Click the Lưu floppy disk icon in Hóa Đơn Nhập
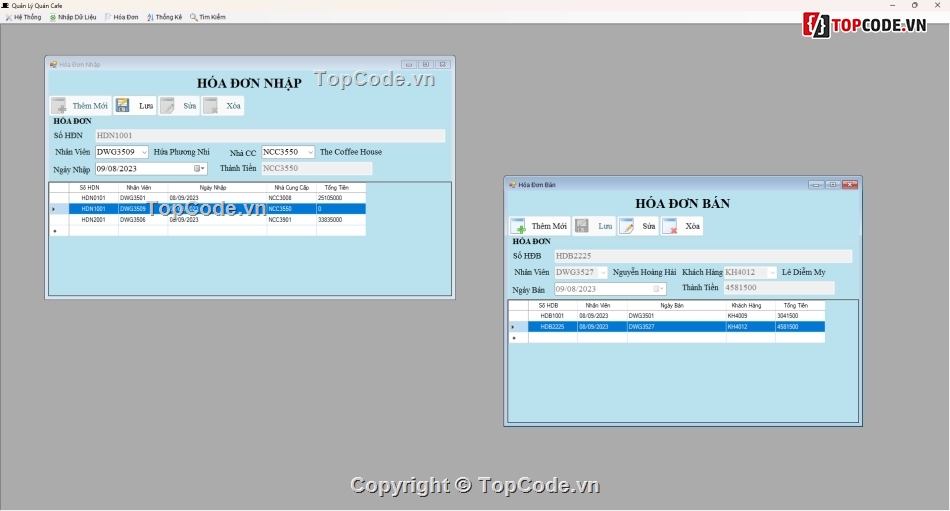Screen dimensions: 950x511 (122, 105)
